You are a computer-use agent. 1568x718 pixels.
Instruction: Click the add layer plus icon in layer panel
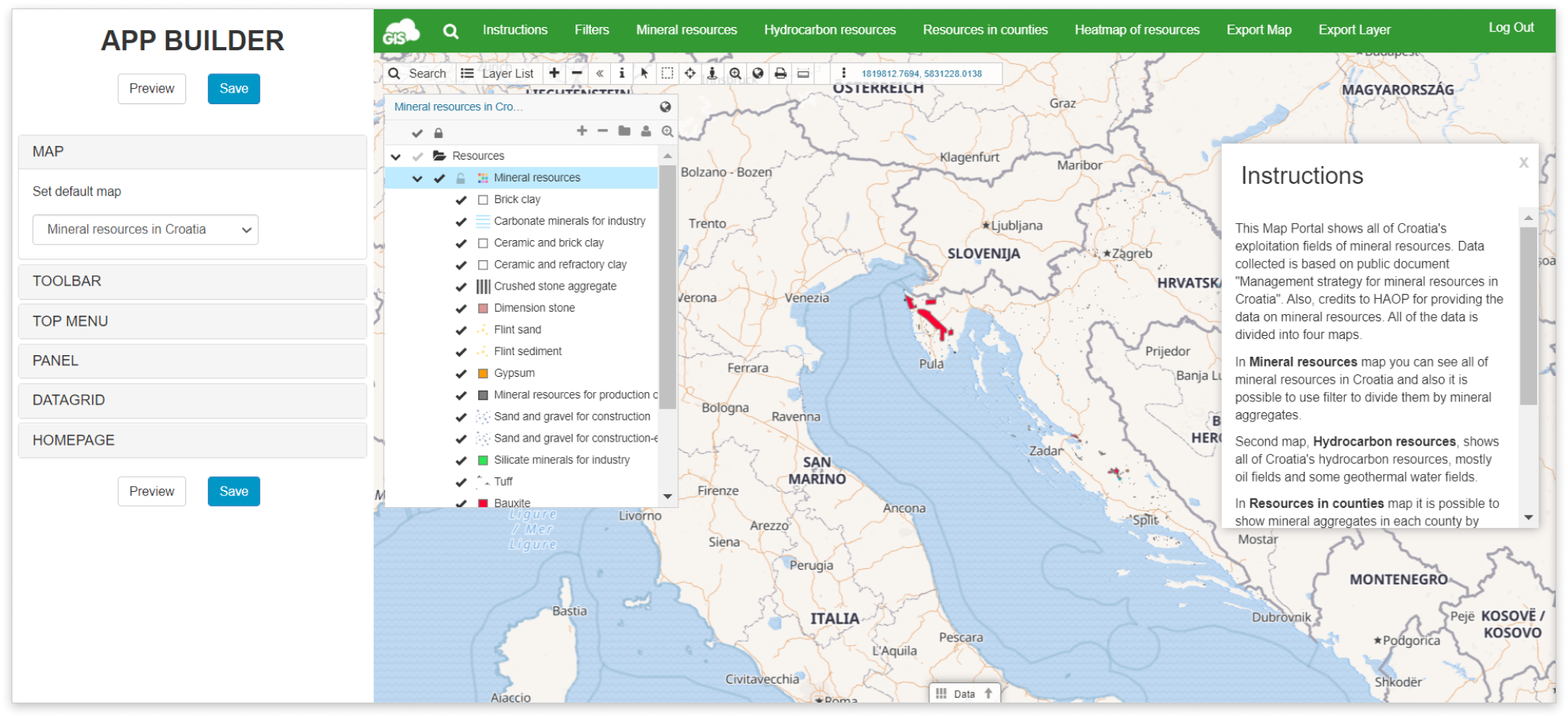click(582, 131)
